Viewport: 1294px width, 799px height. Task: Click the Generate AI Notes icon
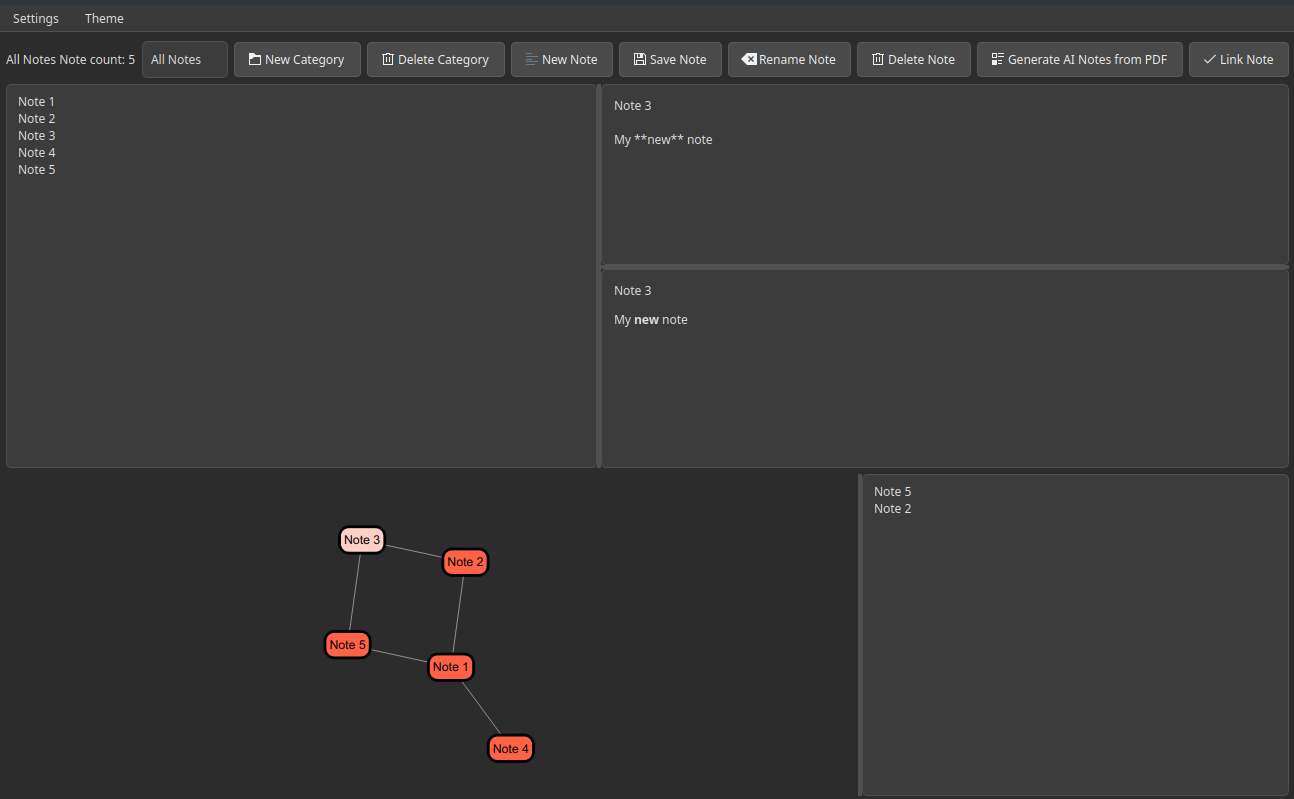pyautogui.click(x=998, y=60)
